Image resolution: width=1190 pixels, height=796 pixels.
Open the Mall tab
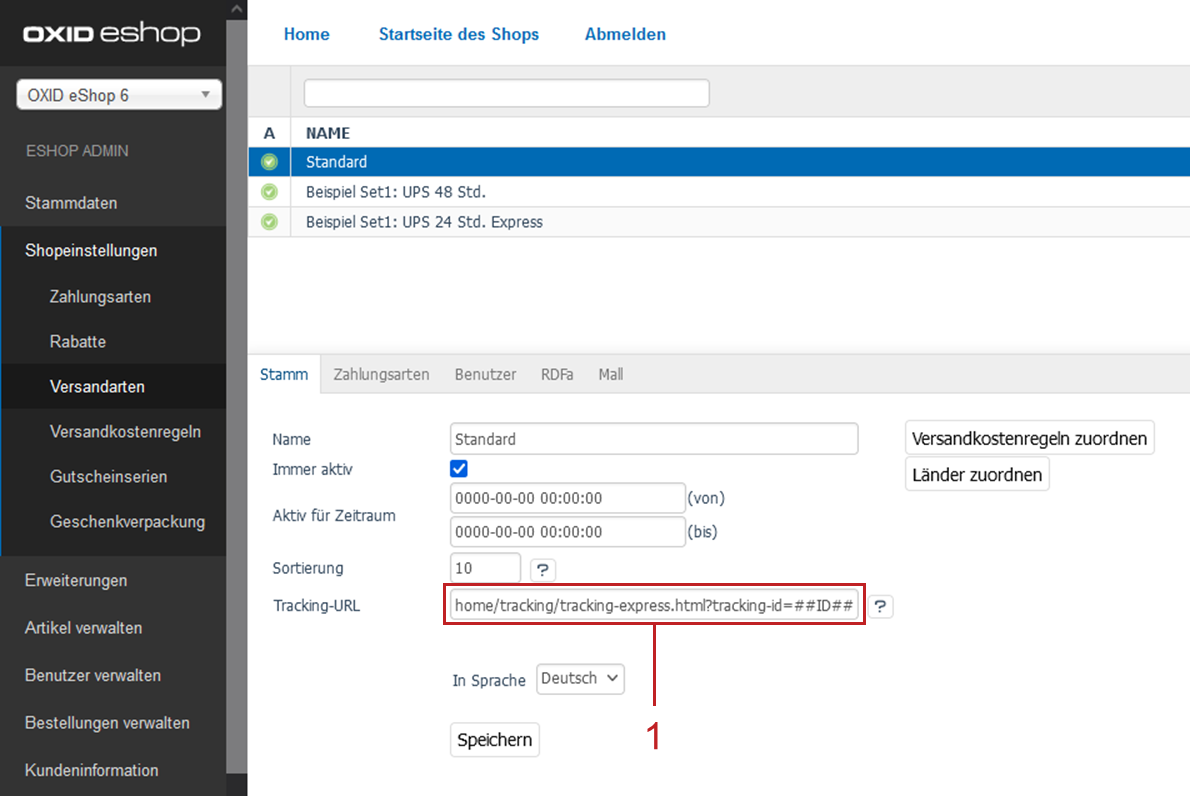pyautogui.click(x=610, y=374)
